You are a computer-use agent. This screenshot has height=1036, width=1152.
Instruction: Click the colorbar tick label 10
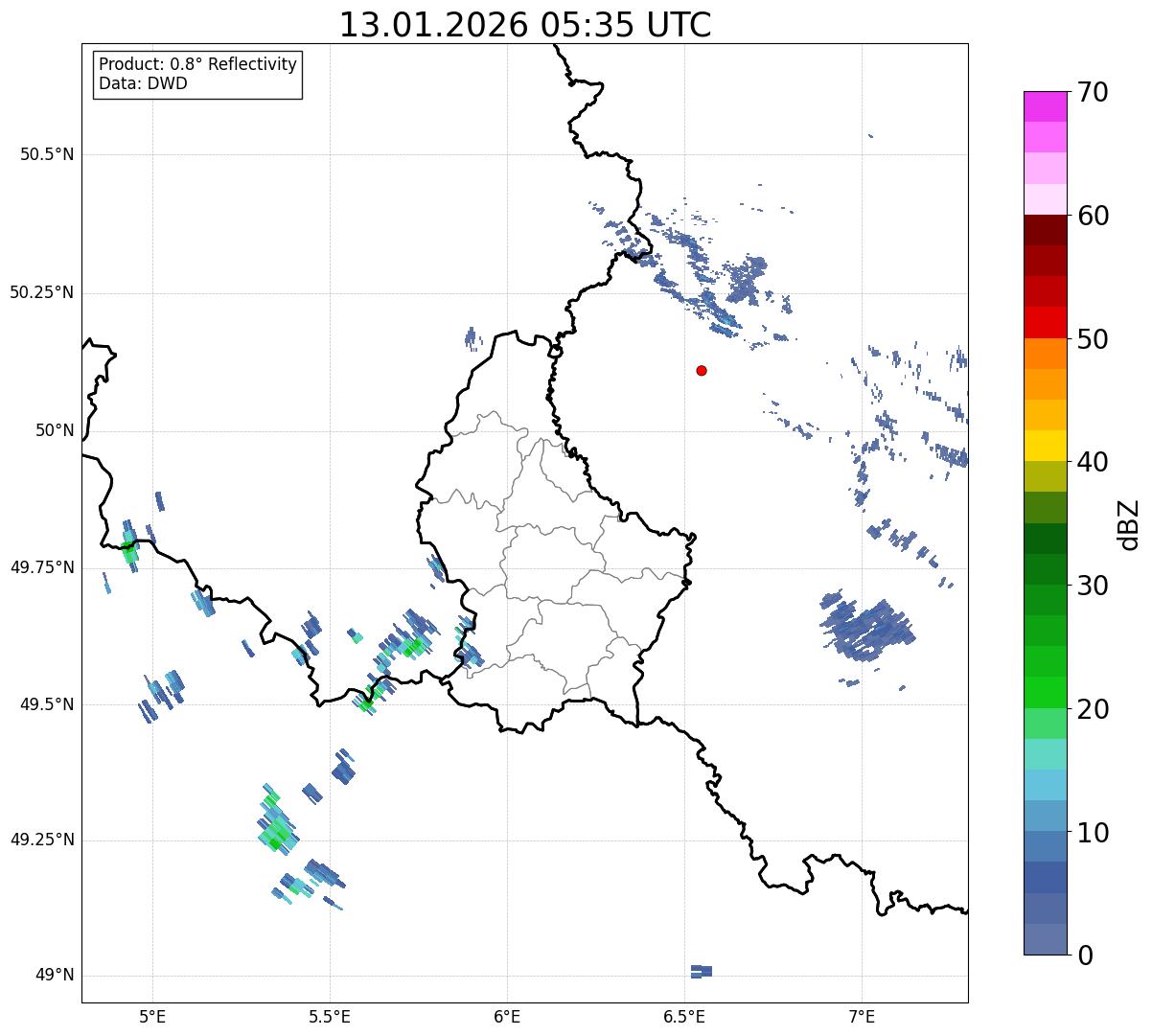point(1093,832)
